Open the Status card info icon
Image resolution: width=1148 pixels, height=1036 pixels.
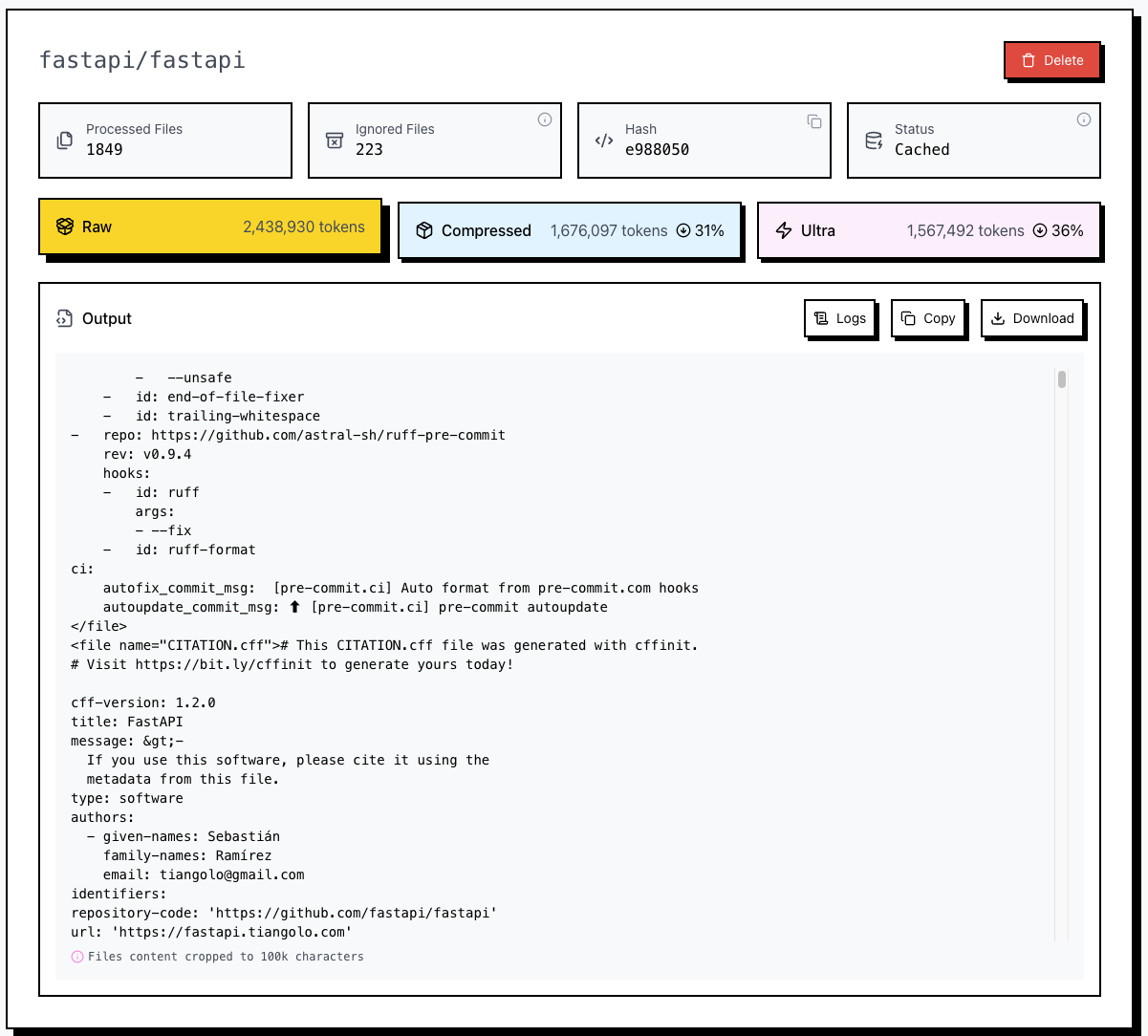(1084, 119)
